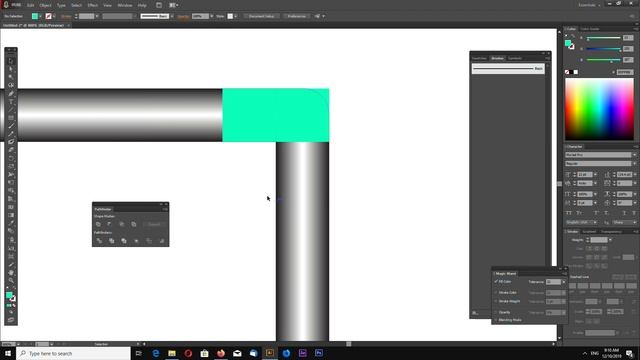640x360 pixels.
Task: Click the top color slider track
Action: pos(604,38)
